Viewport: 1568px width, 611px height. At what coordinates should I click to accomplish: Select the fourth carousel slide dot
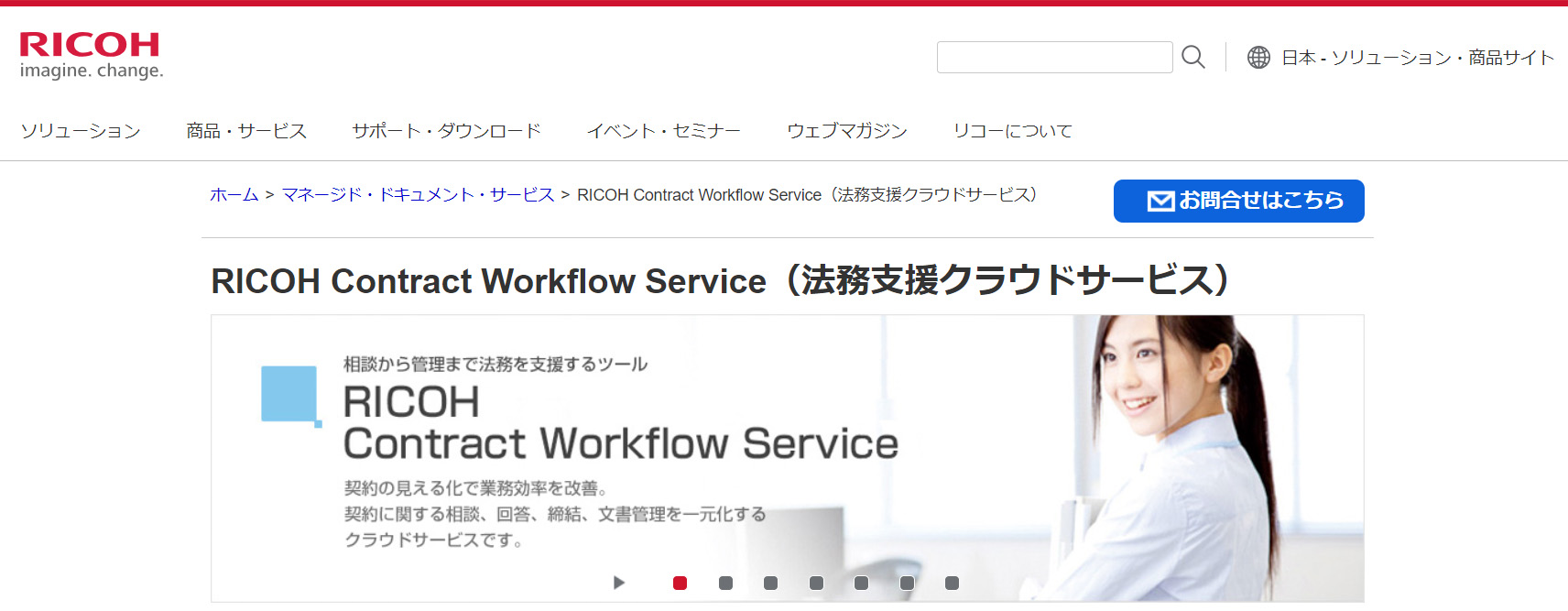(x=816, y=583)
